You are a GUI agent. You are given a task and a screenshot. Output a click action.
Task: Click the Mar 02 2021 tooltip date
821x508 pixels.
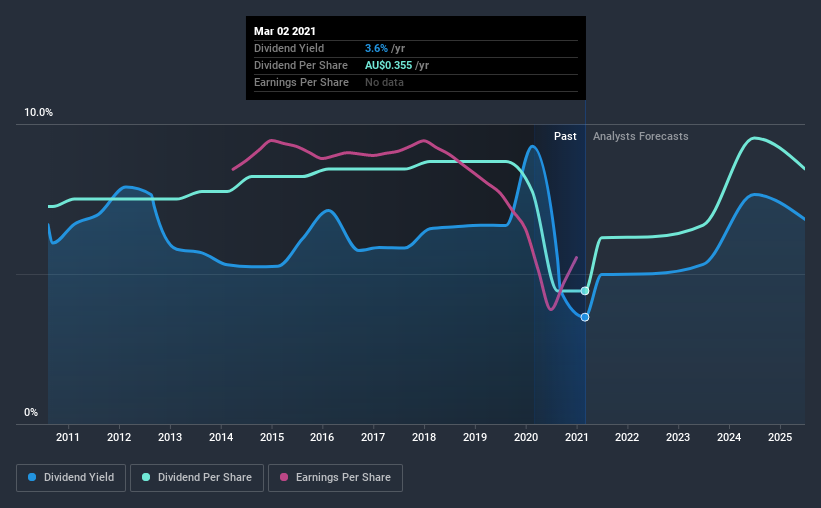click(285, 31)
